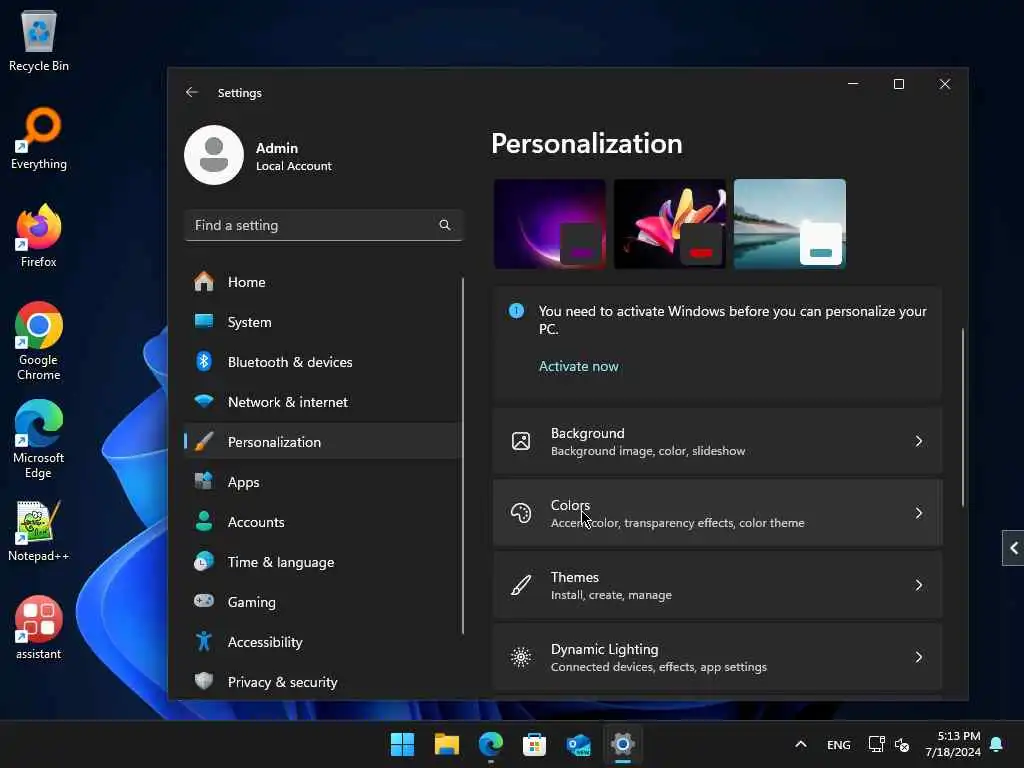The width and height of the screenshot is (1024, 768).
Task: Click the Find a setting field
Action: [x=323, y=225]
